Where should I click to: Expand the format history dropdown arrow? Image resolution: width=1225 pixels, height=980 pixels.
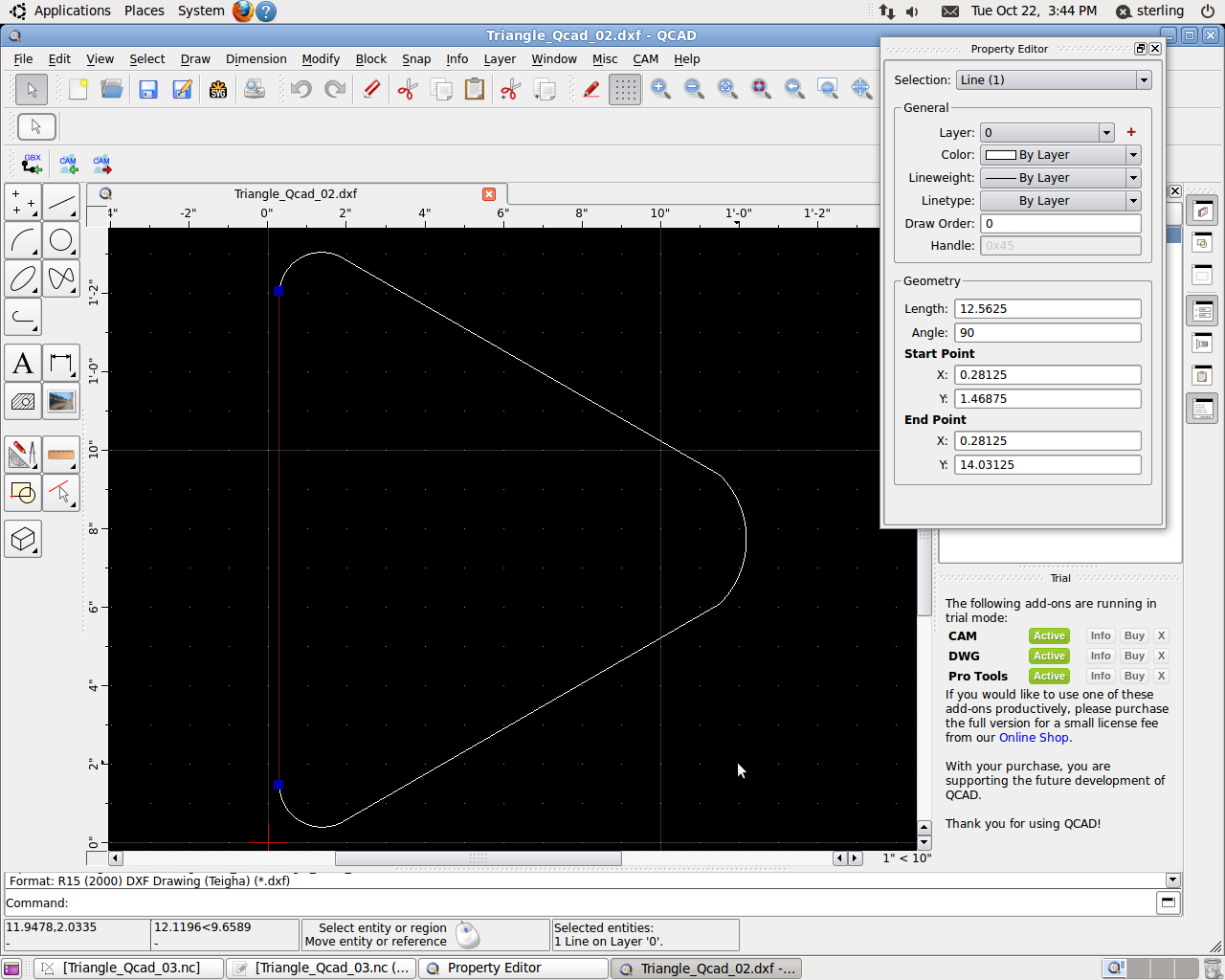pos(1172,880)
